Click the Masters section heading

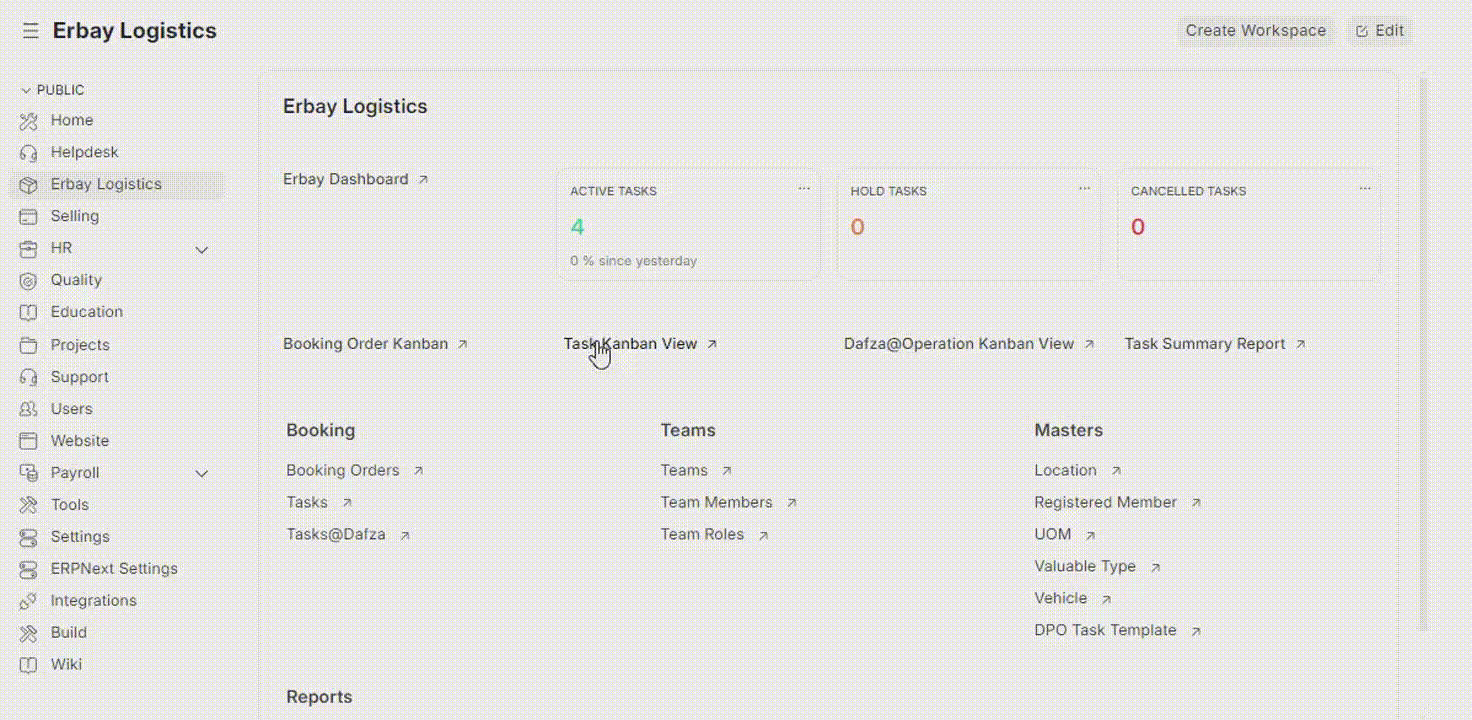coord(1069,430)
